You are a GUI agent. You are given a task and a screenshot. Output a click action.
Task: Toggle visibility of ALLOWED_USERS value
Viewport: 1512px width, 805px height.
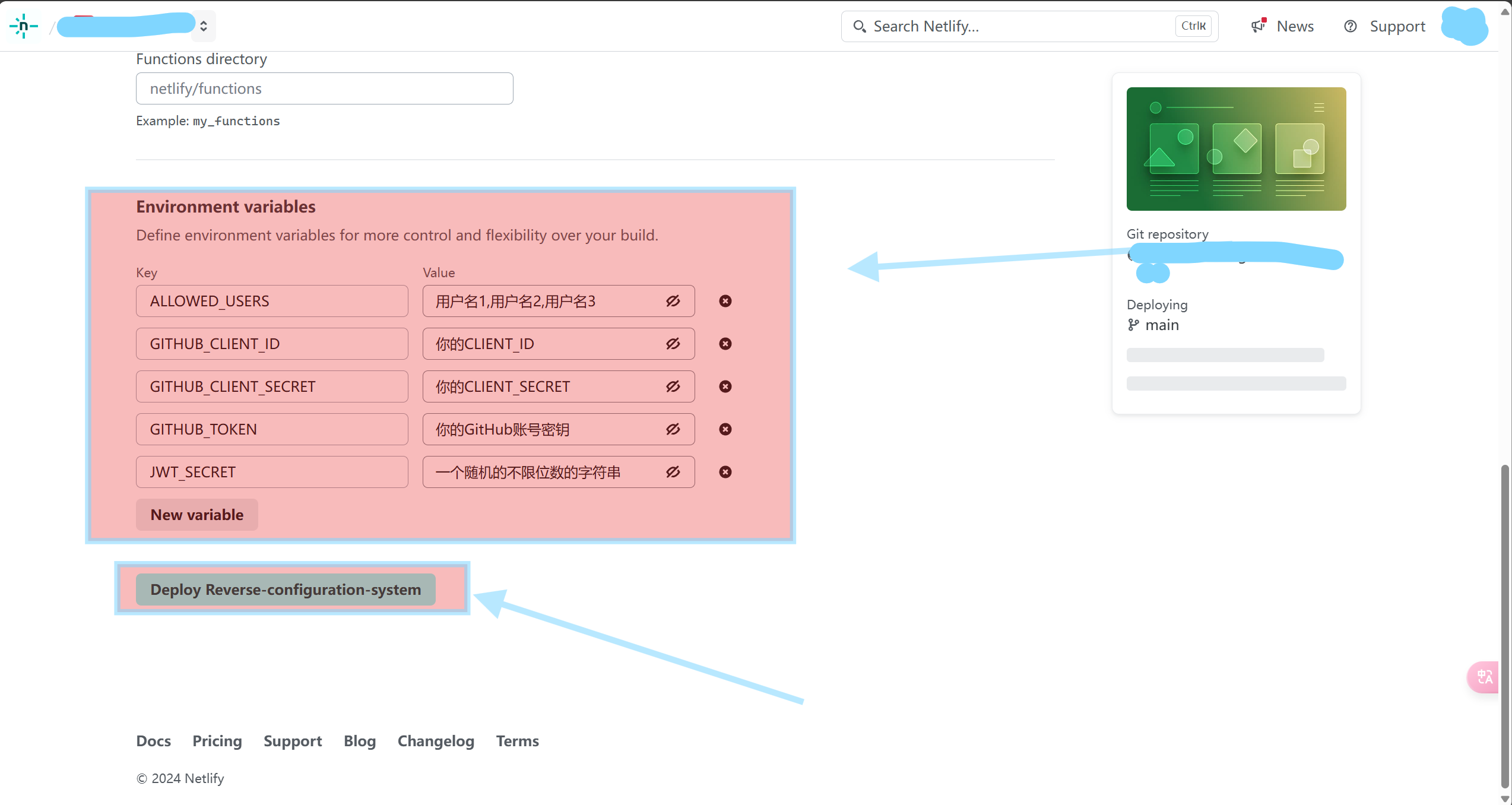[673, 301]
